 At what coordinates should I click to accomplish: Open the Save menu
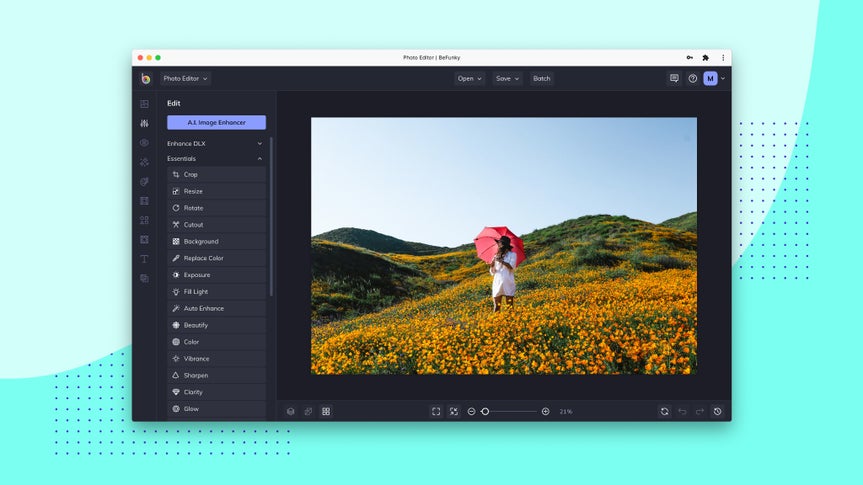pos(507,79)
